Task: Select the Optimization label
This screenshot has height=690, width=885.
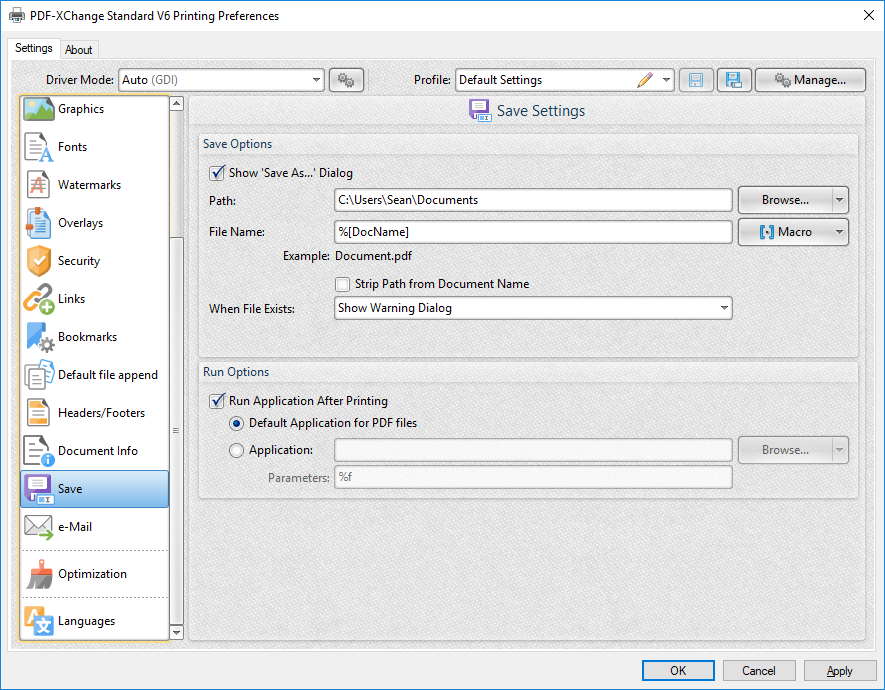Action: (92, 574)
